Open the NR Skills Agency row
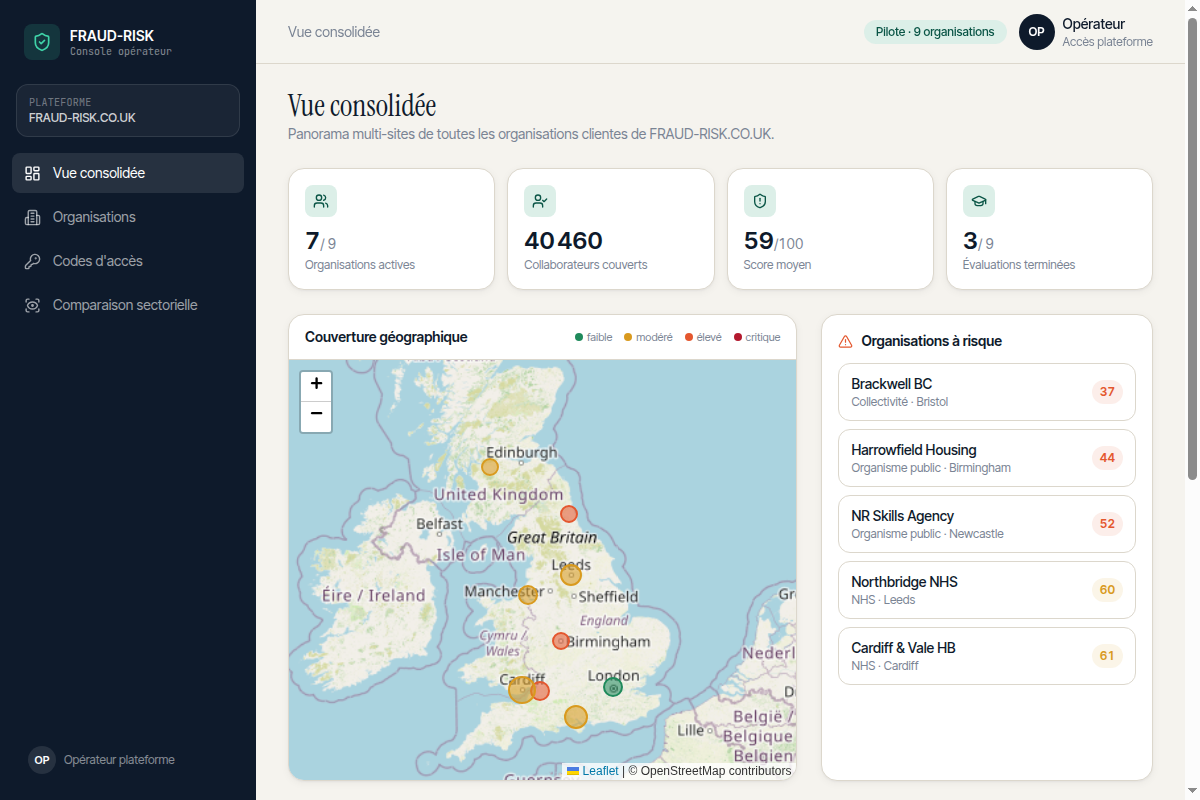This screenshot has height=800, width=1200. pyautogui.click(x=987, y=524)
